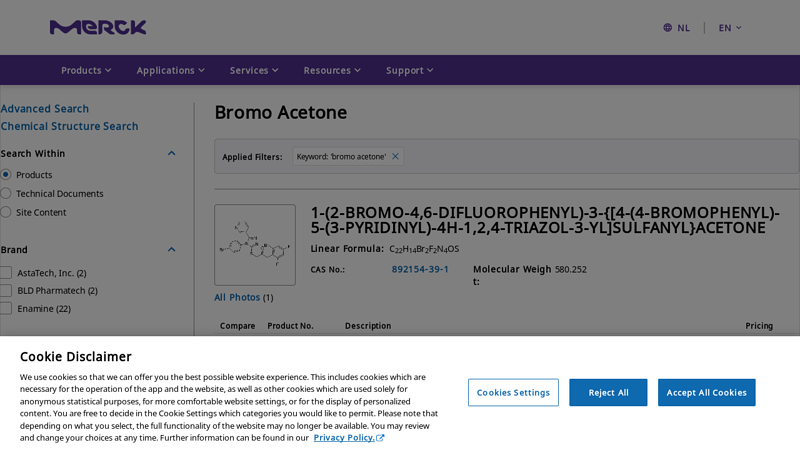Click the Cookies Settings button
The width and height of the screenshot is (800, 450).
coord(513,392)
